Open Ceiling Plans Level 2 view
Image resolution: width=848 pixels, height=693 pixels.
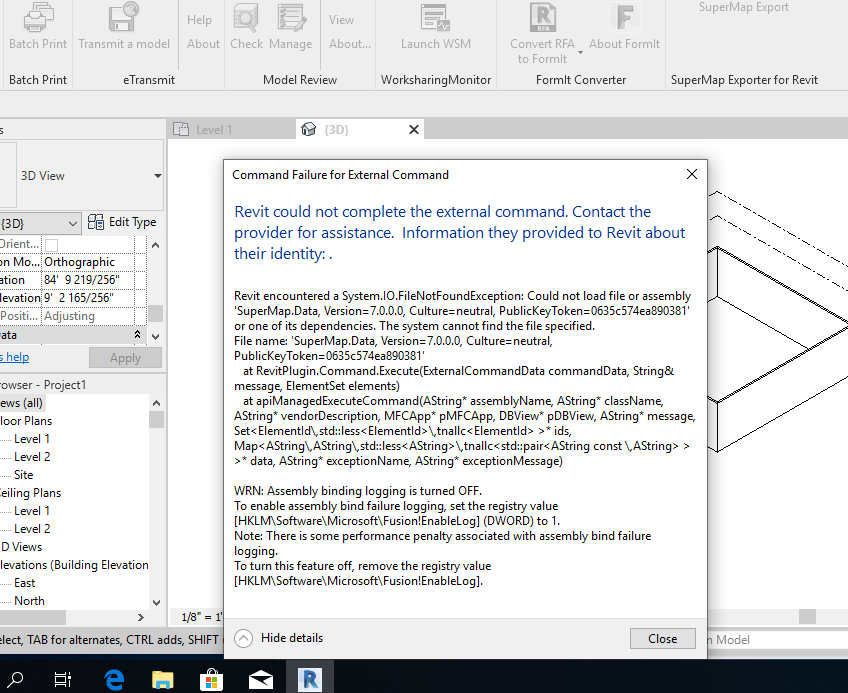(x=32, y=529)
